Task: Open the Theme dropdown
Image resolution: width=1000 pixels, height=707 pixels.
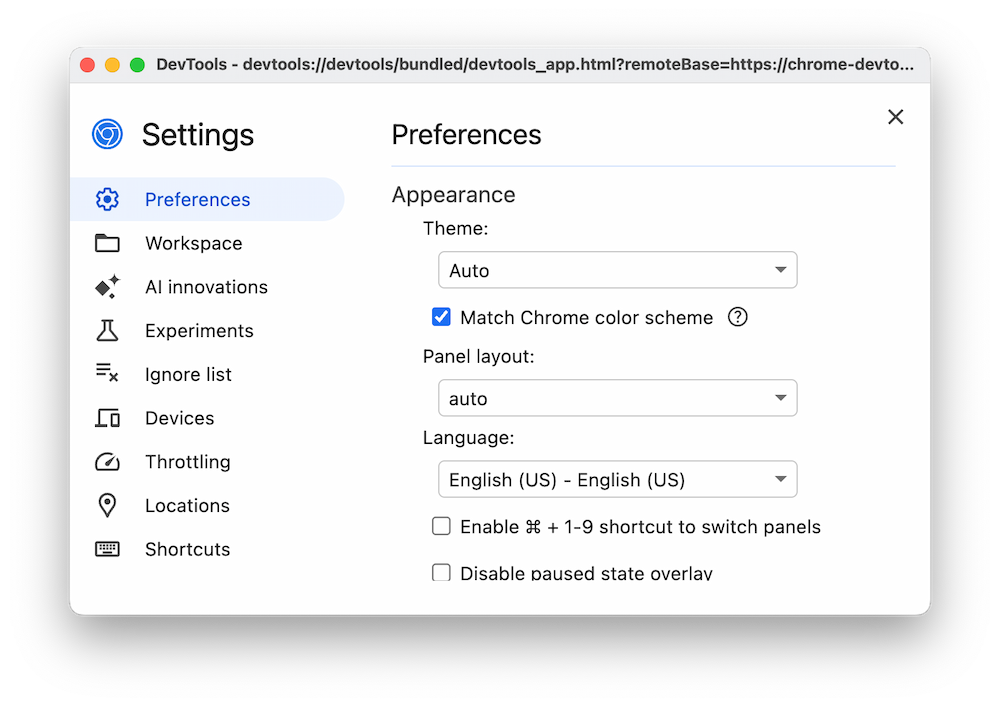Action: 617,270
